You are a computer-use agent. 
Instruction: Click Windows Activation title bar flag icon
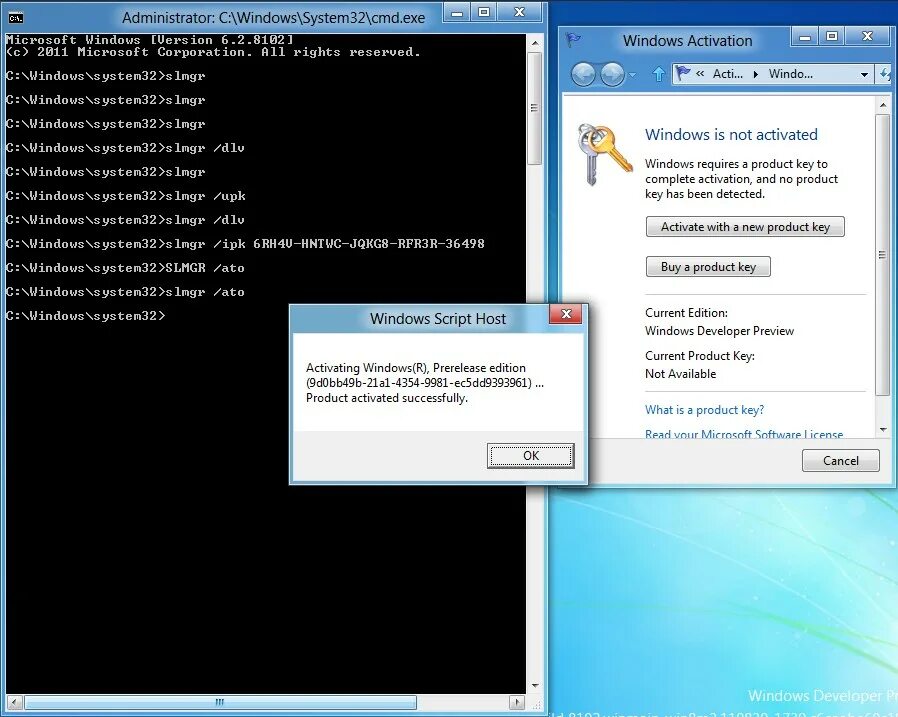573,40
